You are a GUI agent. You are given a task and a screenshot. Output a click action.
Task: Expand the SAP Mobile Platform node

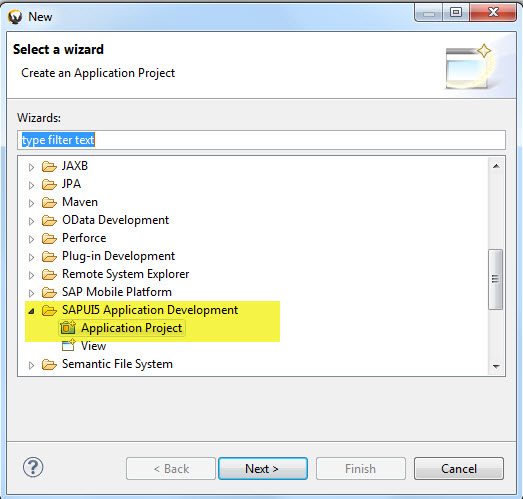[31, 293]
